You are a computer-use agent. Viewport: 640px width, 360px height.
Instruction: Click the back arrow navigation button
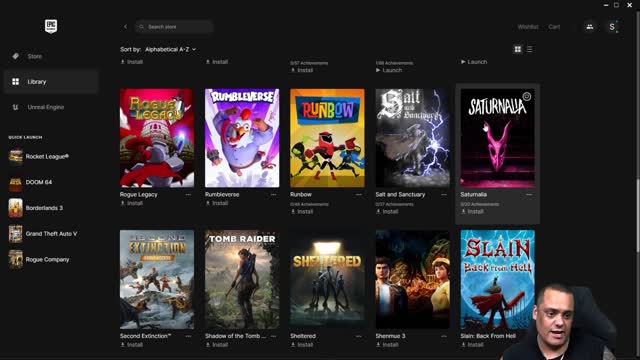(126, 27)
